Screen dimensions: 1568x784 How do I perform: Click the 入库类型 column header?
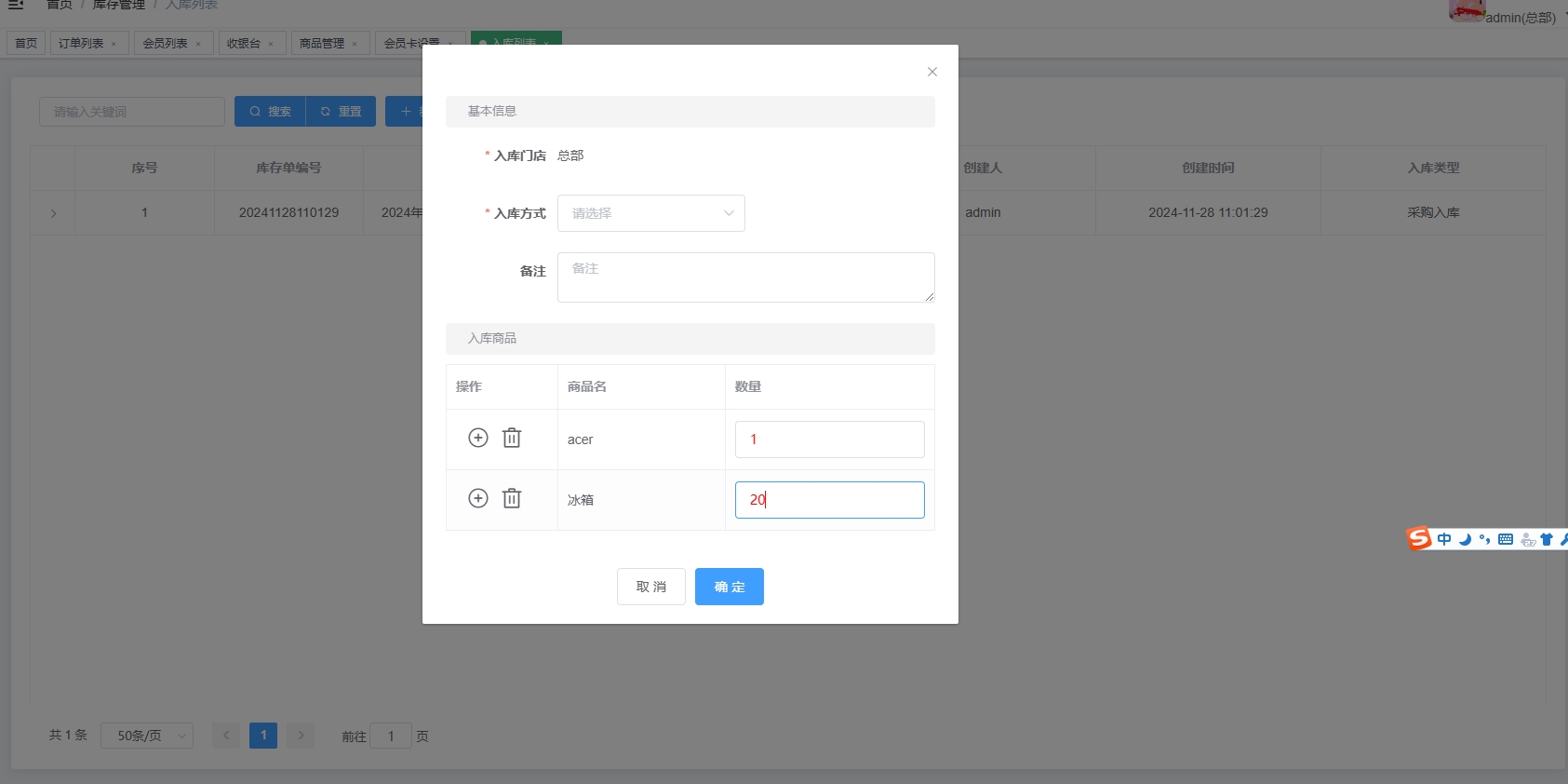tap(1433, 168)
